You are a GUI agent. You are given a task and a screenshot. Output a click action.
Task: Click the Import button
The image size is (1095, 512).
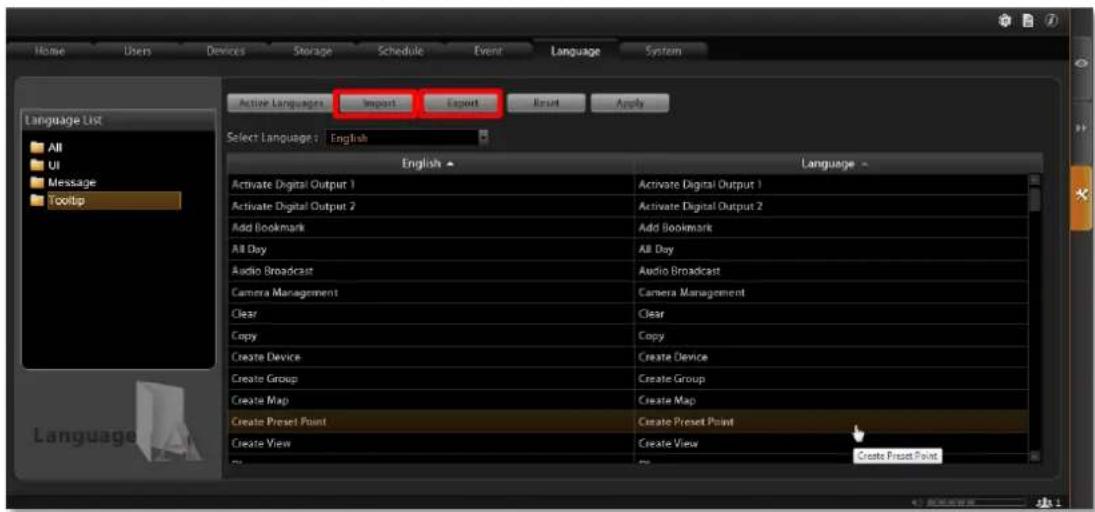378,103
